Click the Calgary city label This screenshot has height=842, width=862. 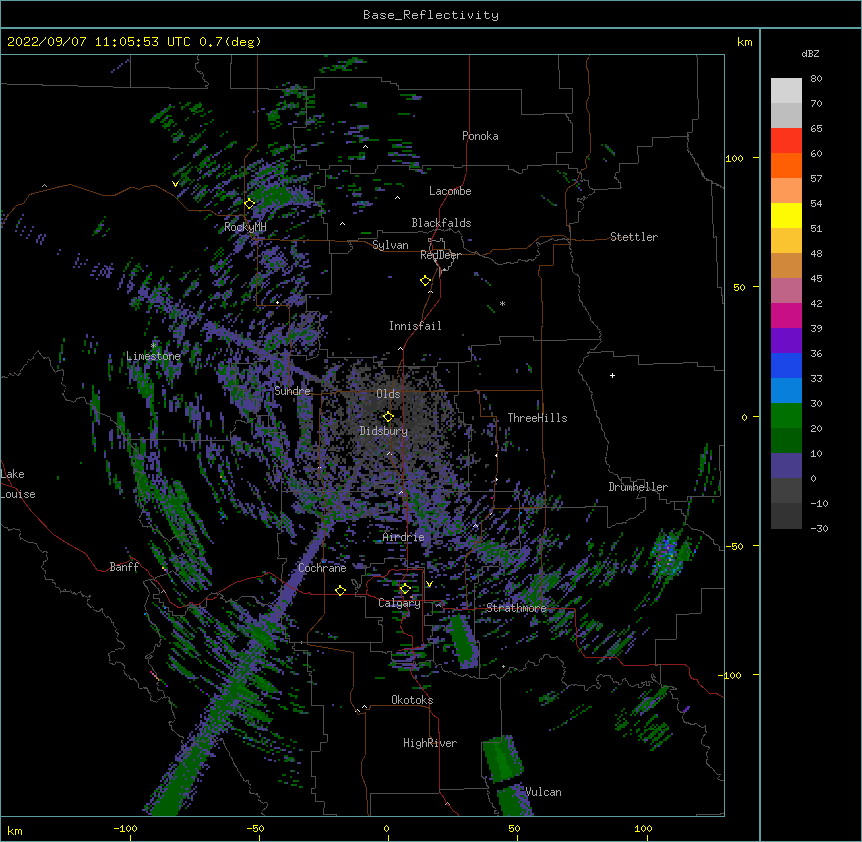399,603
